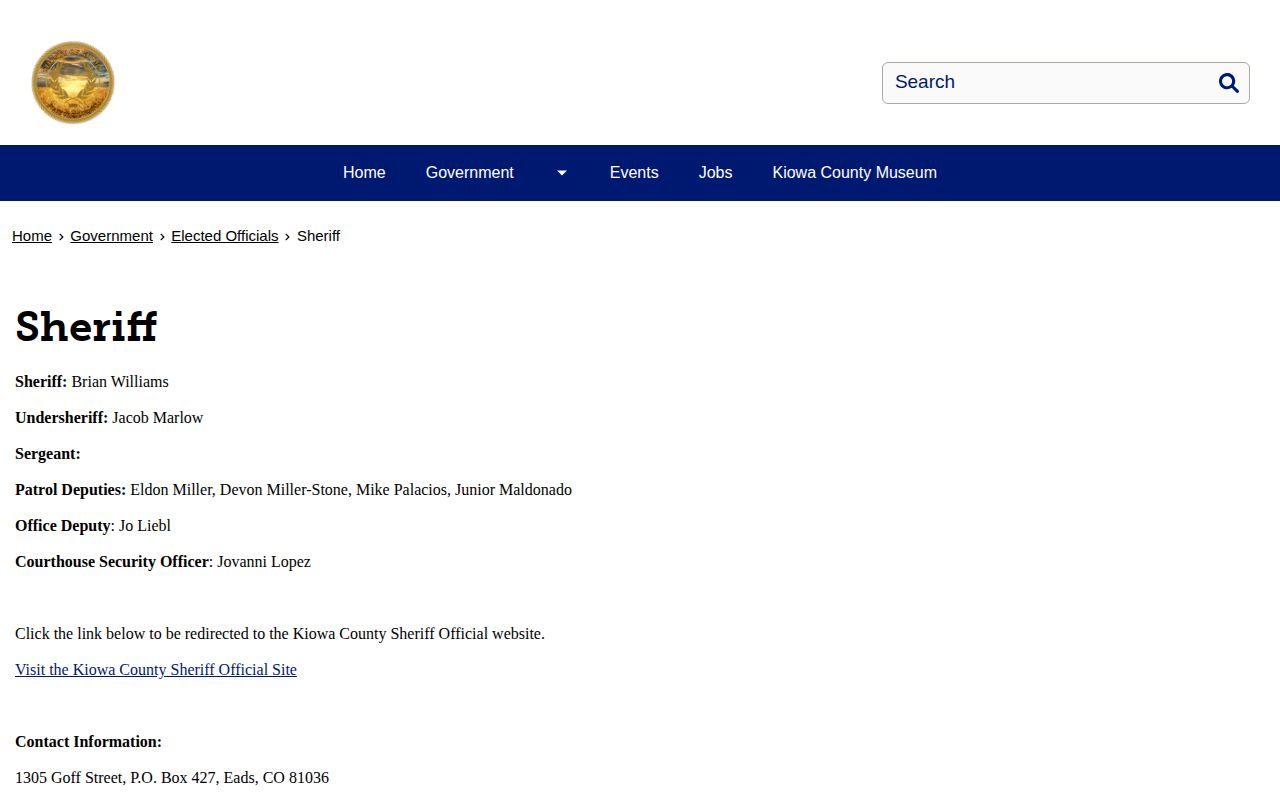Click the Sergeant label

(48, 454)
